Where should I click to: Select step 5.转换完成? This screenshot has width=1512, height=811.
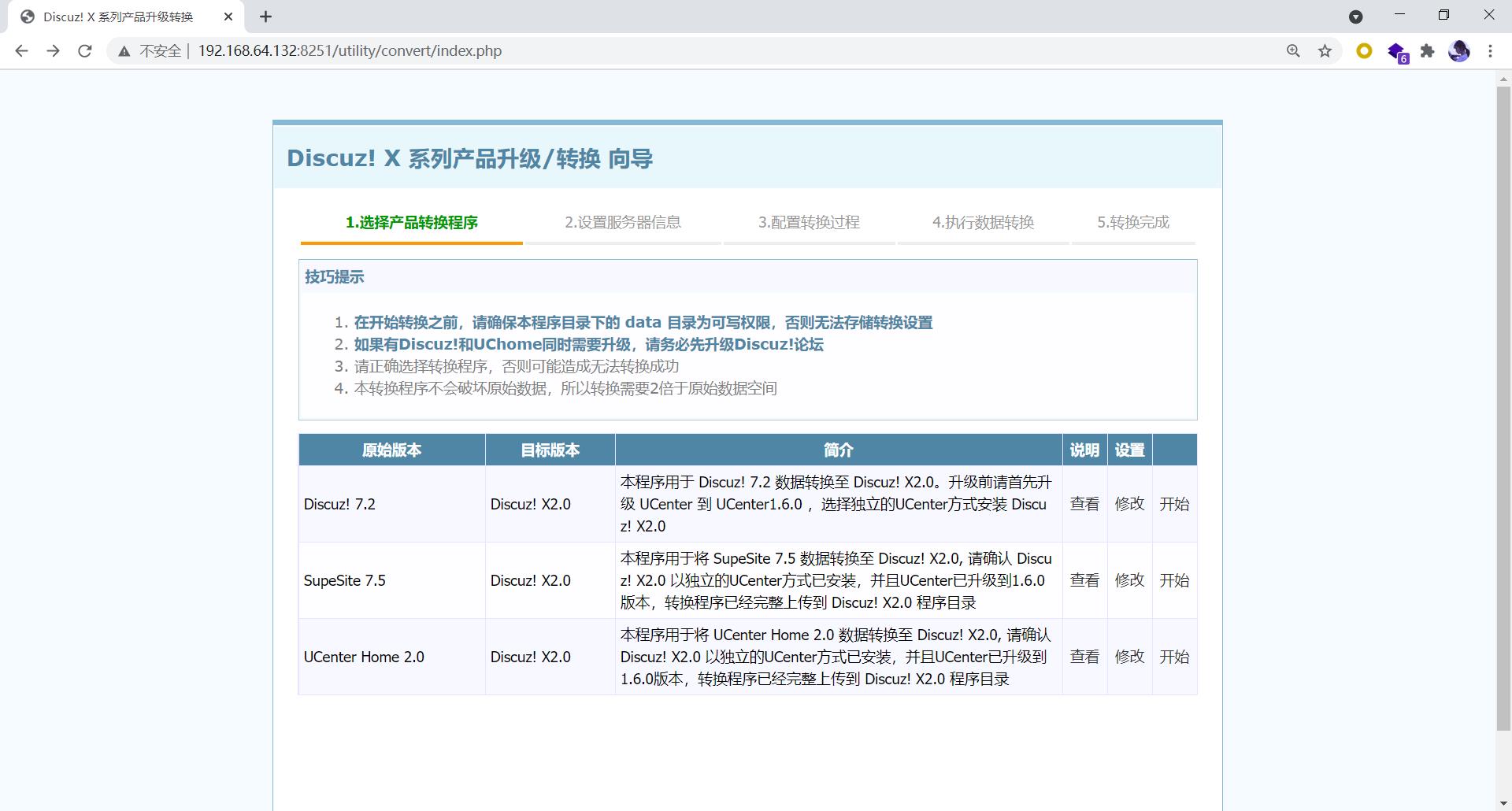point(1133,223)
